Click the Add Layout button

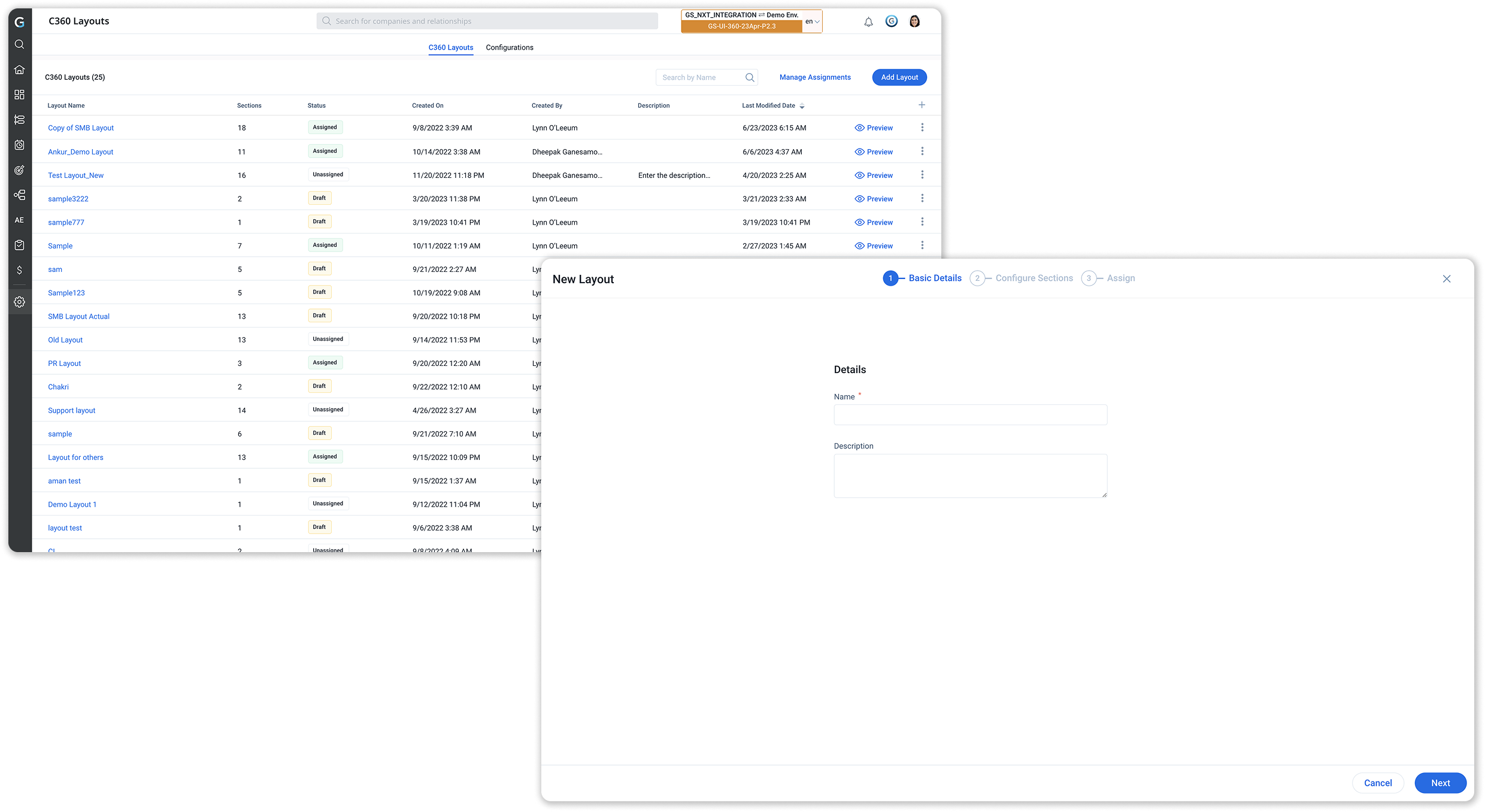coord(899,77)
